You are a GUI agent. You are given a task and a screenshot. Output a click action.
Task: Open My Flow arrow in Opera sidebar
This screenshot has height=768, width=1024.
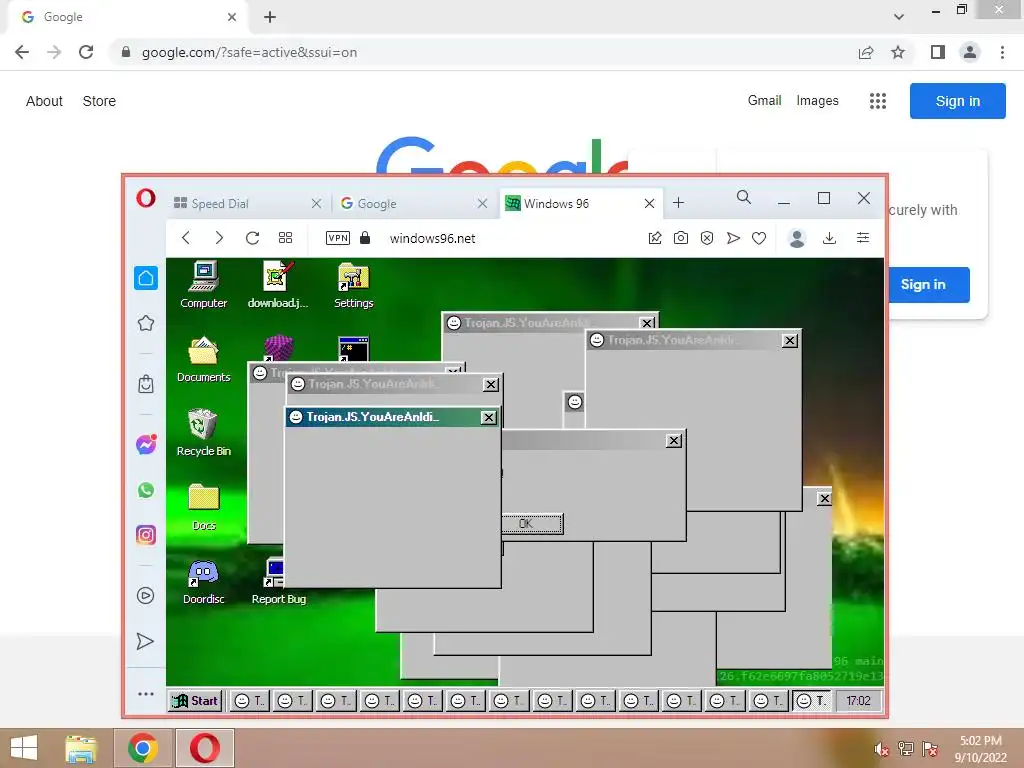point(146,641)
